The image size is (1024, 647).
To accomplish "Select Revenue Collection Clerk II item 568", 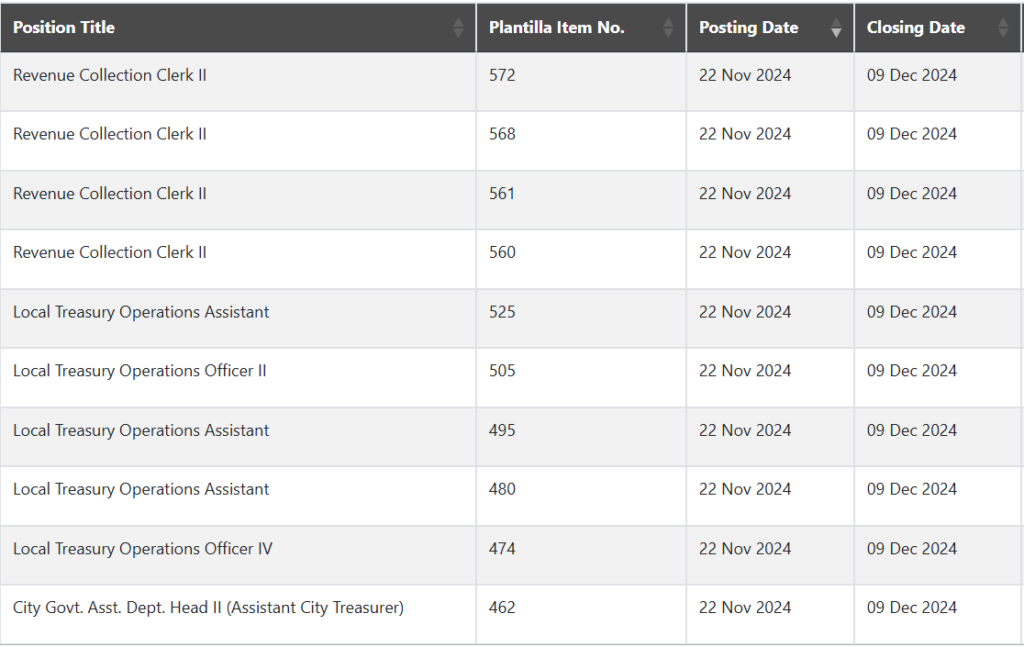I will tap(110, 134).
